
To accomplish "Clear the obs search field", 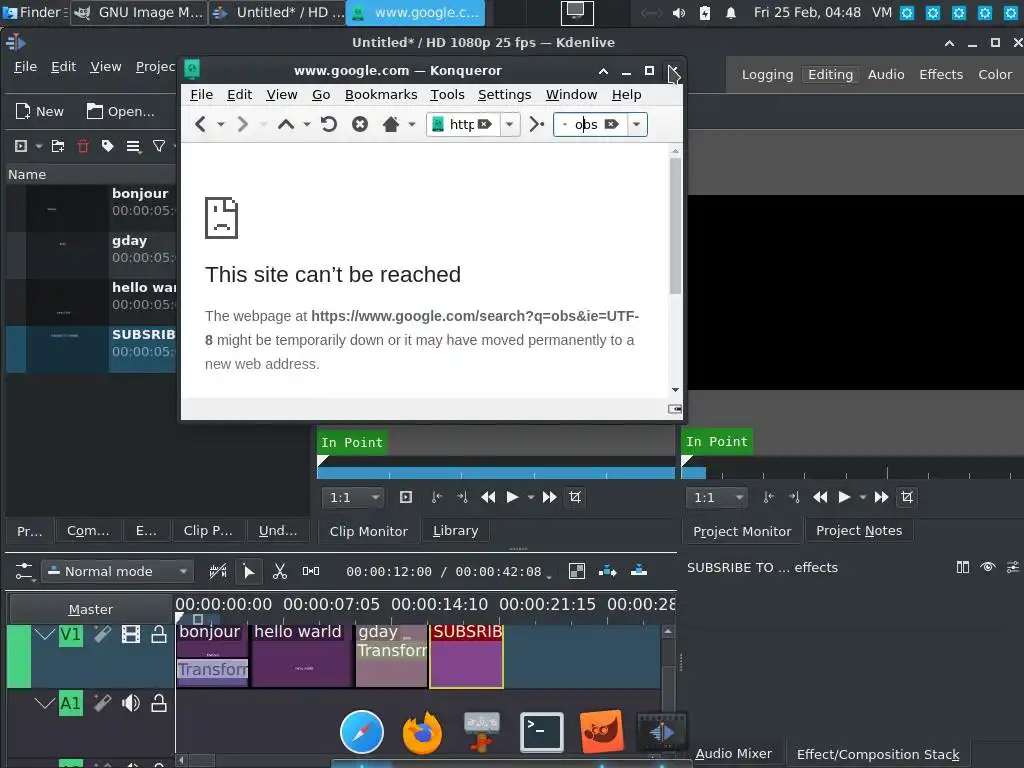I will pos(611,124).
